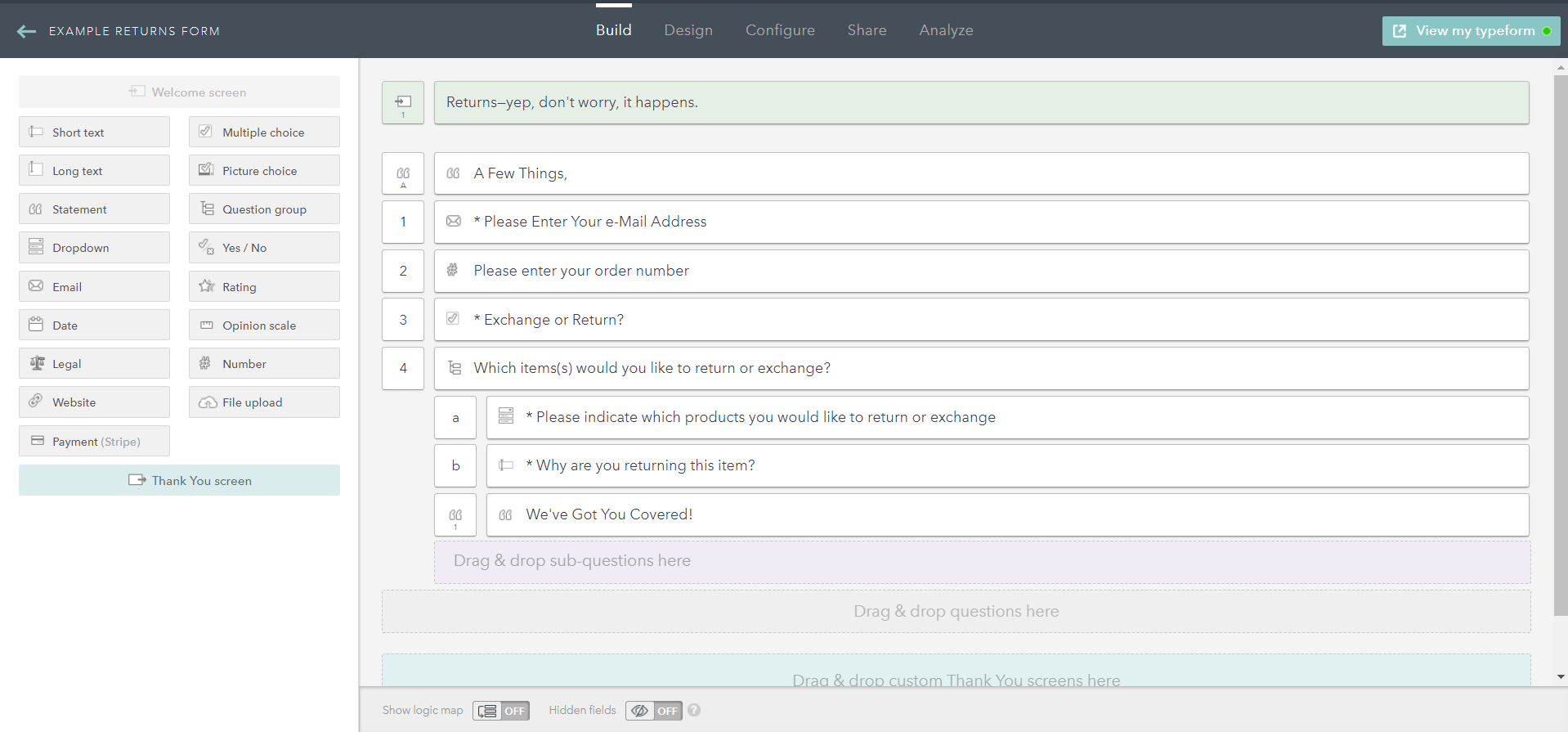This screenshot has width=1568, height=732.
Task: Click the back arrow beside Example Returns Form
Action: (x=26, y=31)
